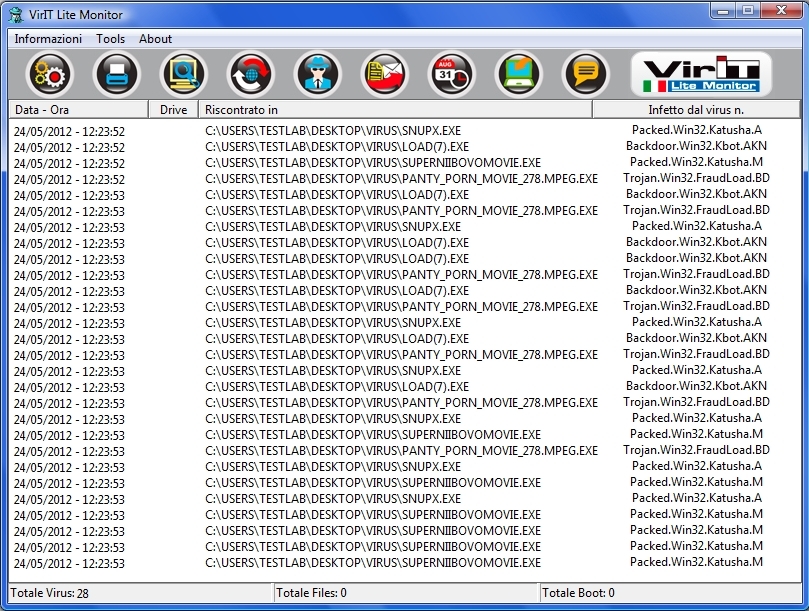The height and width of the screenshot is (611, 809).
Task: Click Packed.Win32.Katusha.A in the 12:23:52 row
Action: [x=697, y=130]
